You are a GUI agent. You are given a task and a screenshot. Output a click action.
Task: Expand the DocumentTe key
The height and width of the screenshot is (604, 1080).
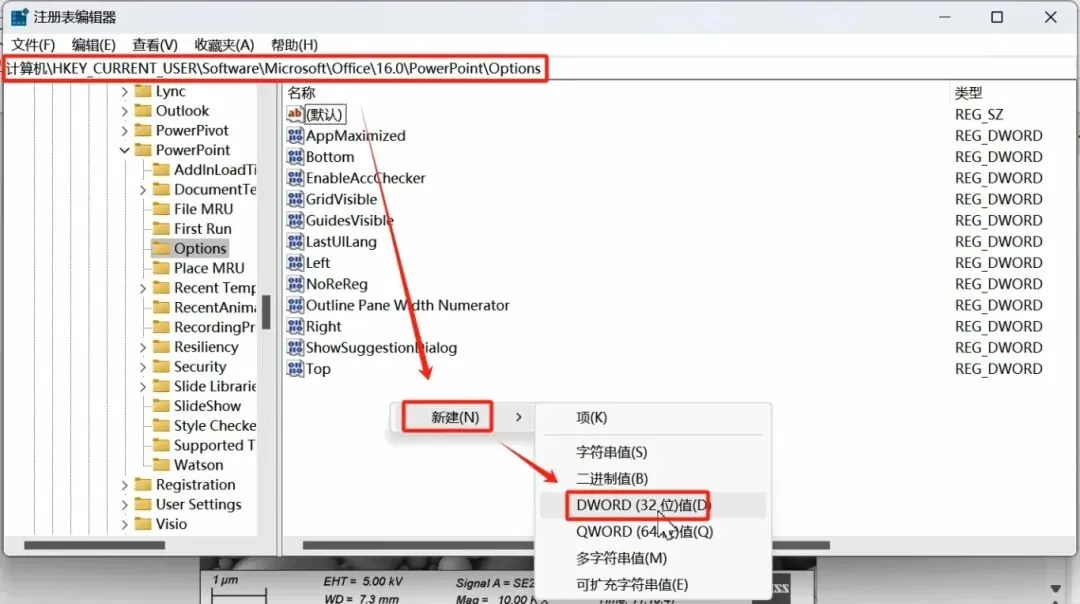[143, 189]
